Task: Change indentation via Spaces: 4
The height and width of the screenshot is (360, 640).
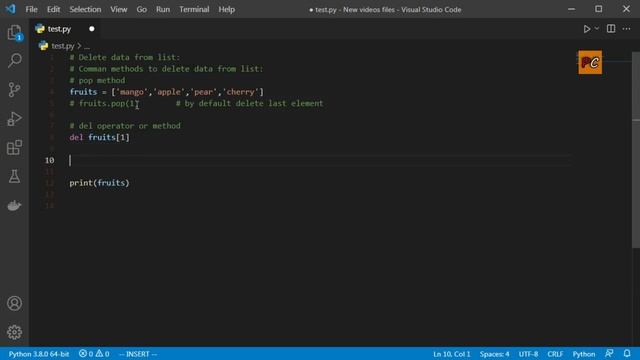Action: 494,353
